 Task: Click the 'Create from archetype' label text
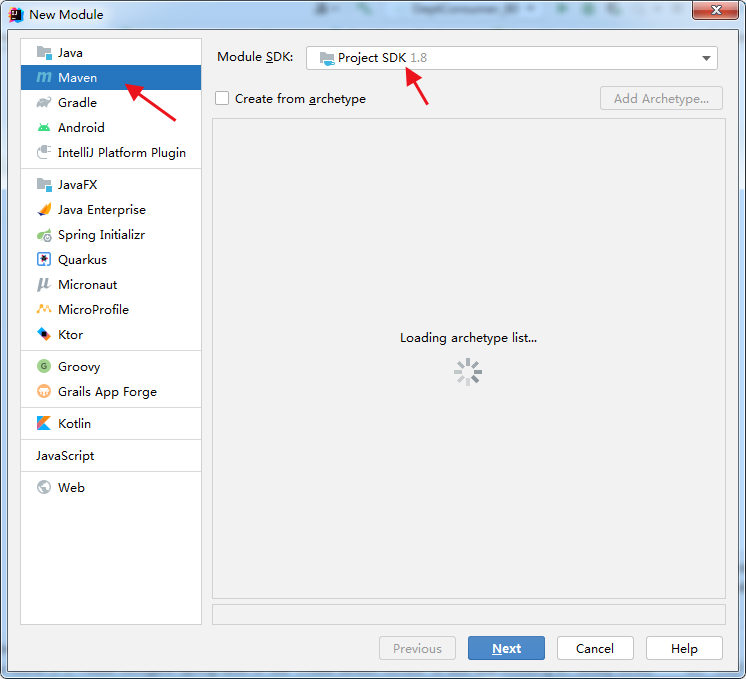[300, 99]
